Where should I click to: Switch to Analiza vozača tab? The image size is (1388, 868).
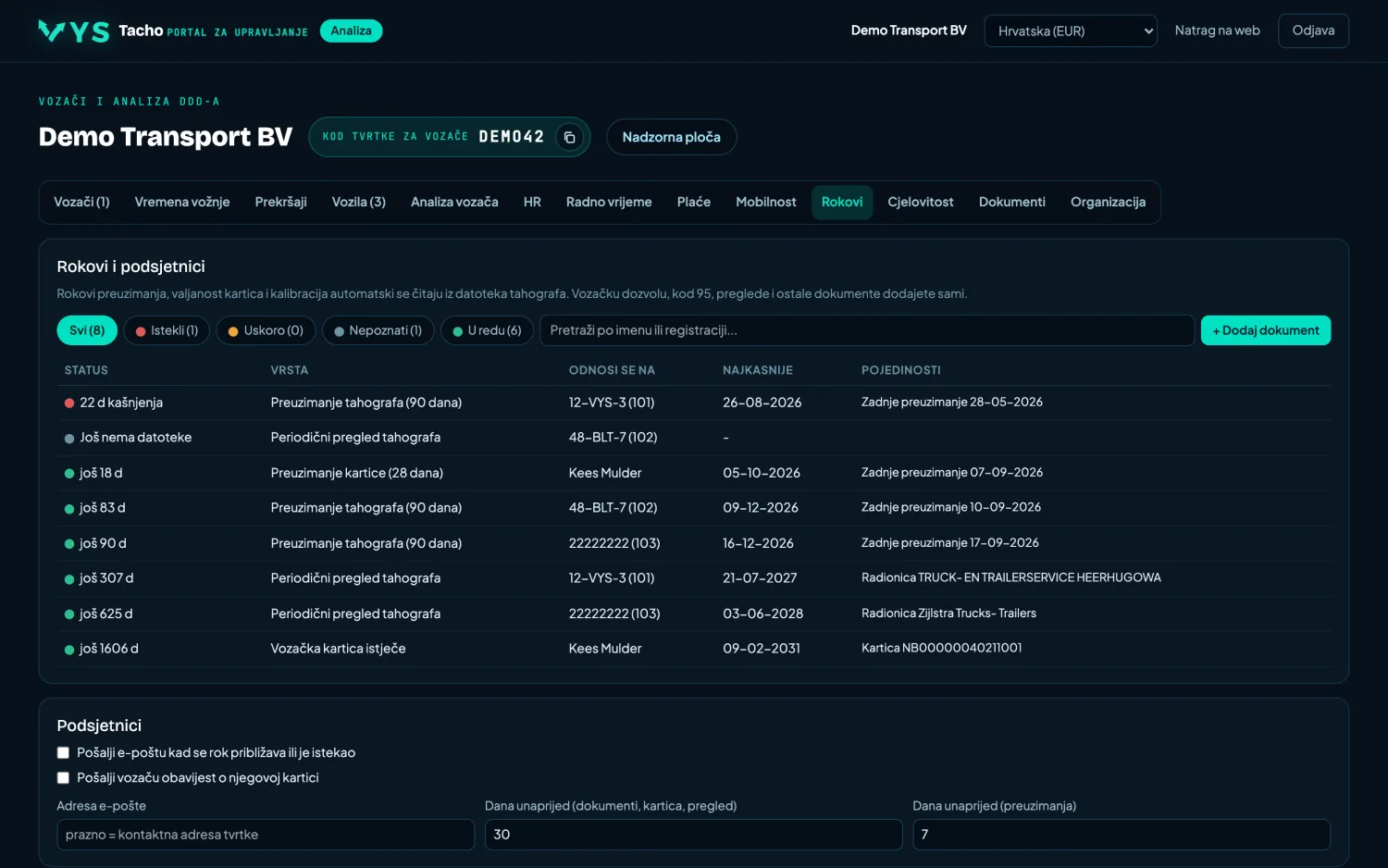(454, 202)
